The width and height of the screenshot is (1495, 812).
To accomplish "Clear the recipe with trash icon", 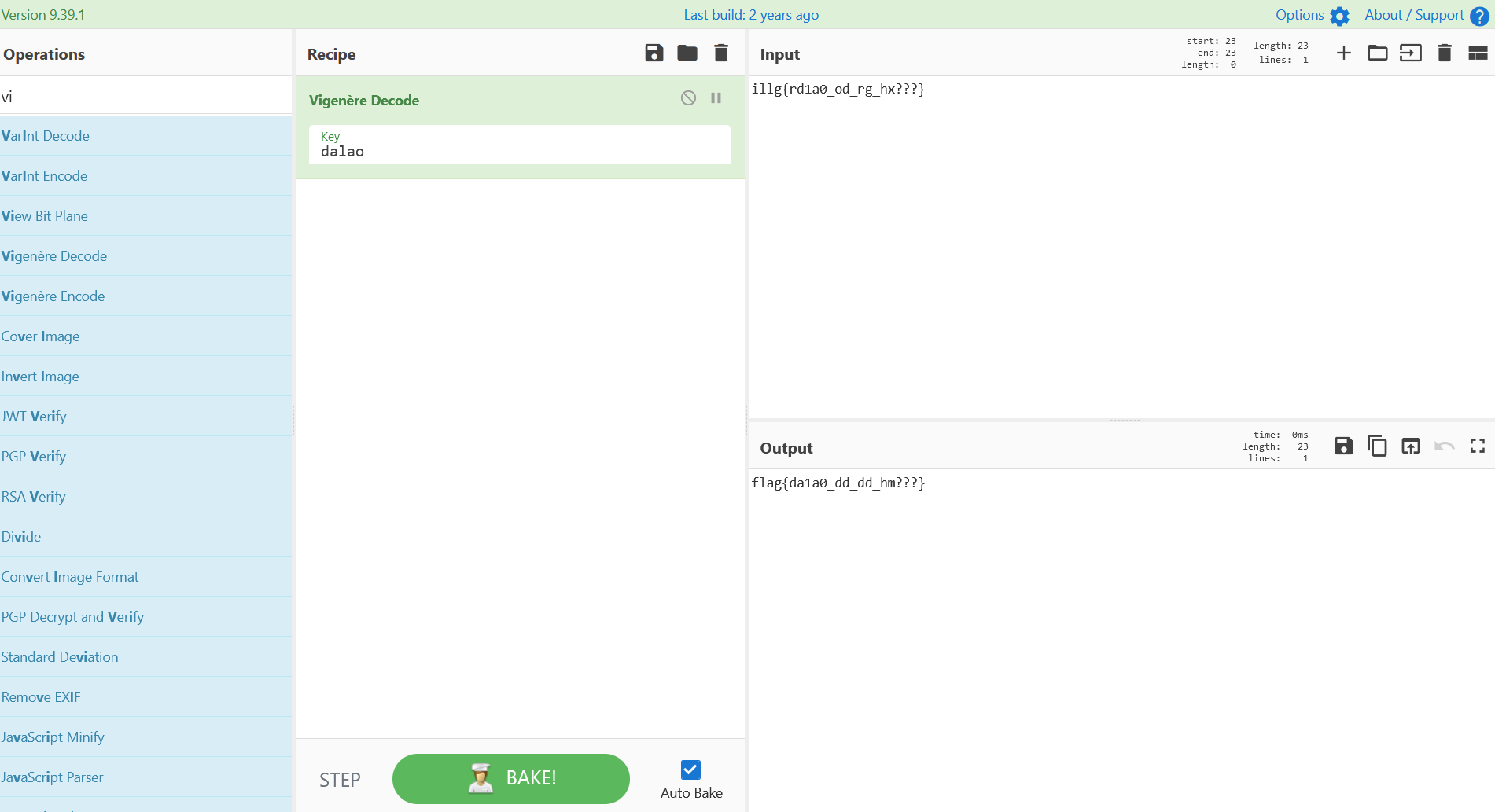I will 720,53.
